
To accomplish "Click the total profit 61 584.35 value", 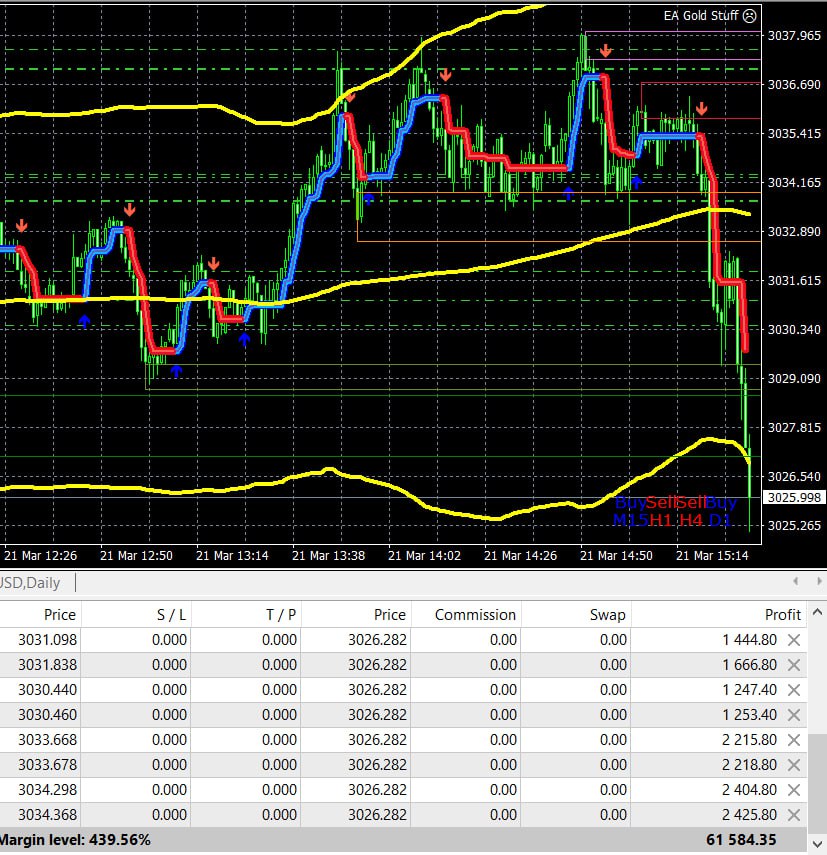I will pos(741,840).
